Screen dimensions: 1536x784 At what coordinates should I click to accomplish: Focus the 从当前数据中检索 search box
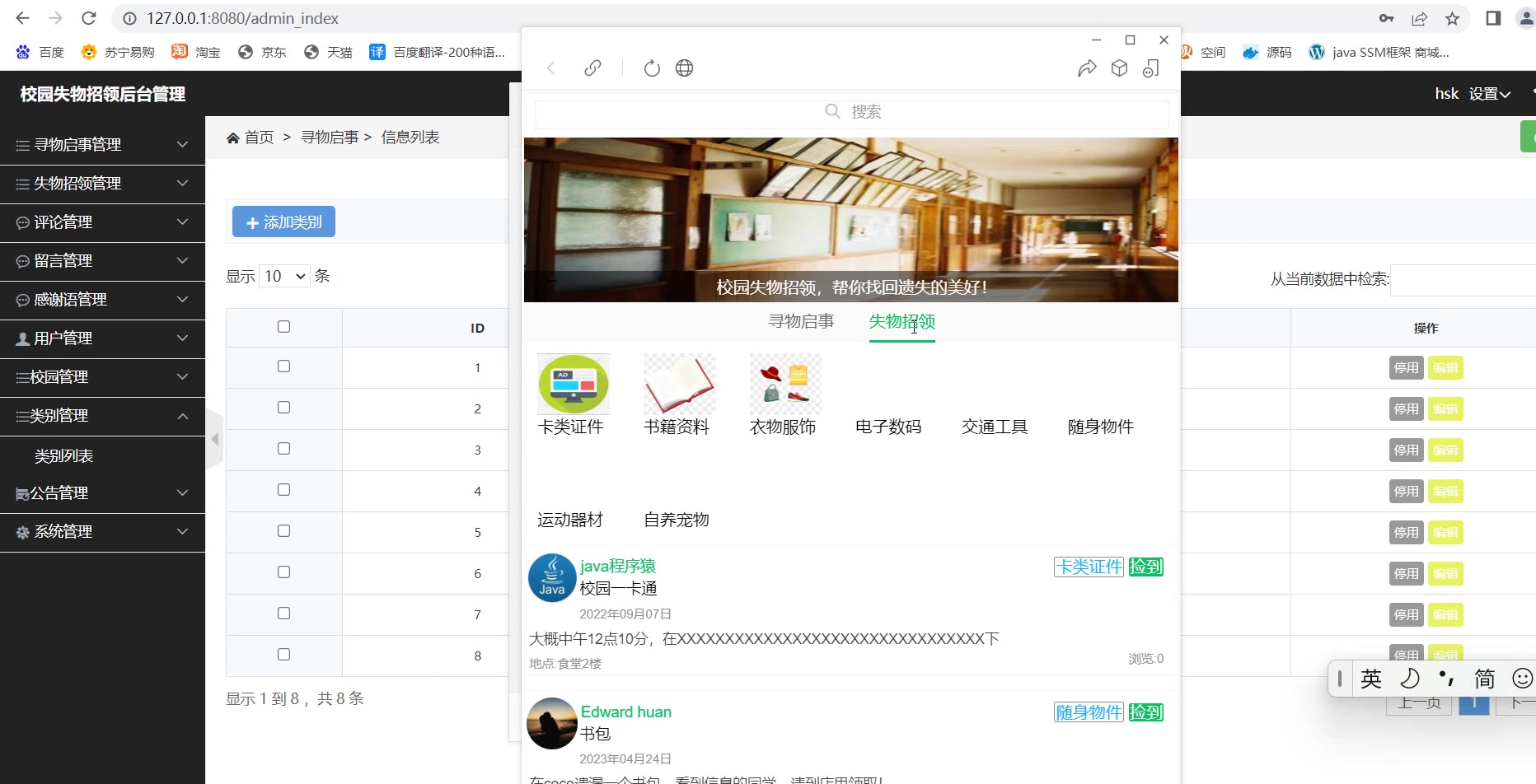pos(1463,280)
